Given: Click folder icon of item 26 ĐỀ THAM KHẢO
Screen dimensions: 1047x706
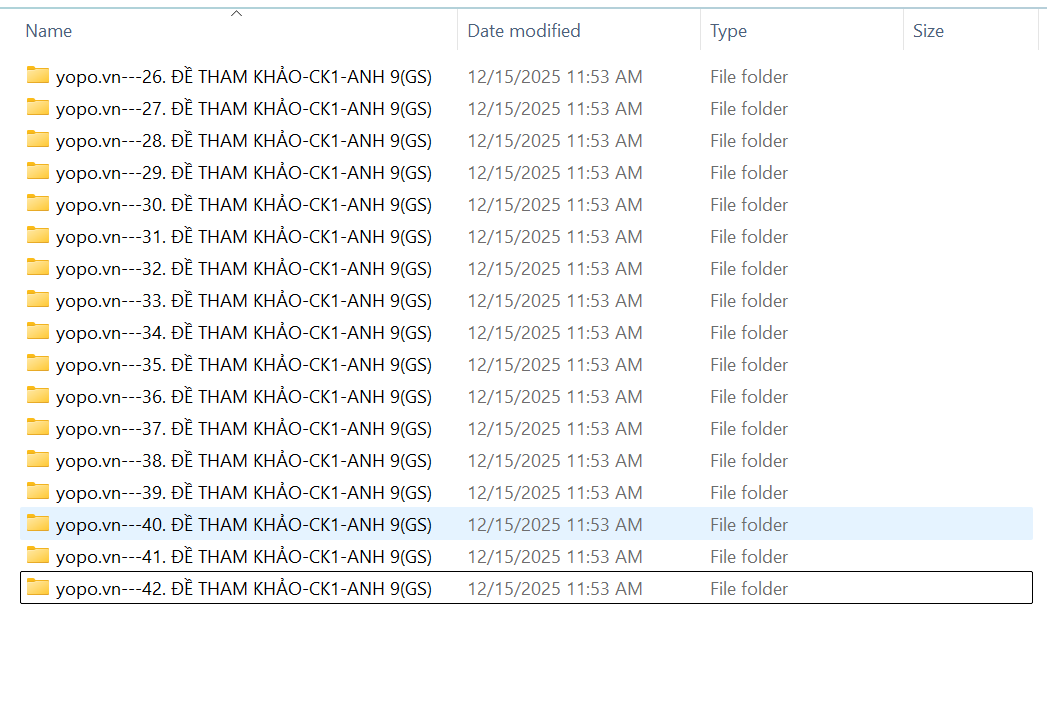Looking at the screenshot, I should (x=38, y=76).
